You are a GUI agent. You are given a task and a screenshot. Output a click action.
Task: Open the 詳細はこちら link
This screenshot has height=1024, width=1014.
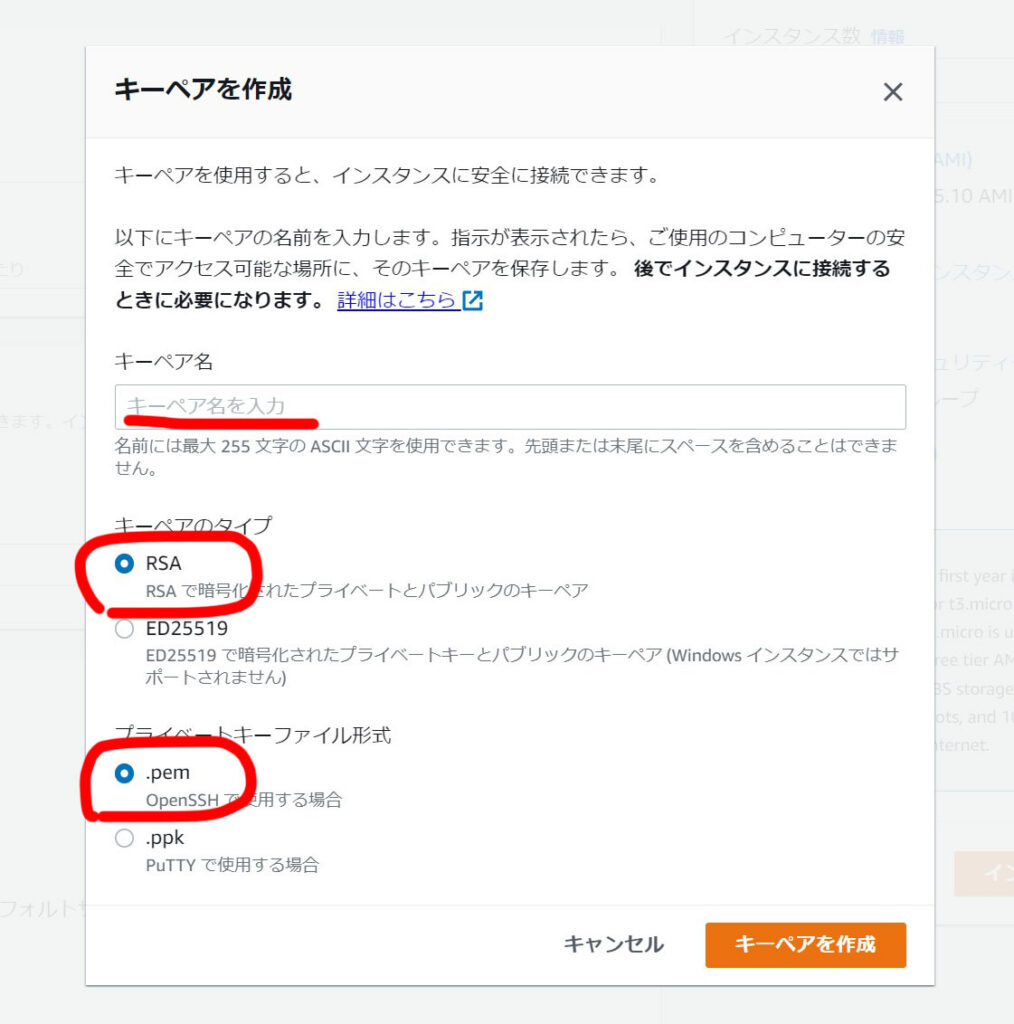point(397,300)
